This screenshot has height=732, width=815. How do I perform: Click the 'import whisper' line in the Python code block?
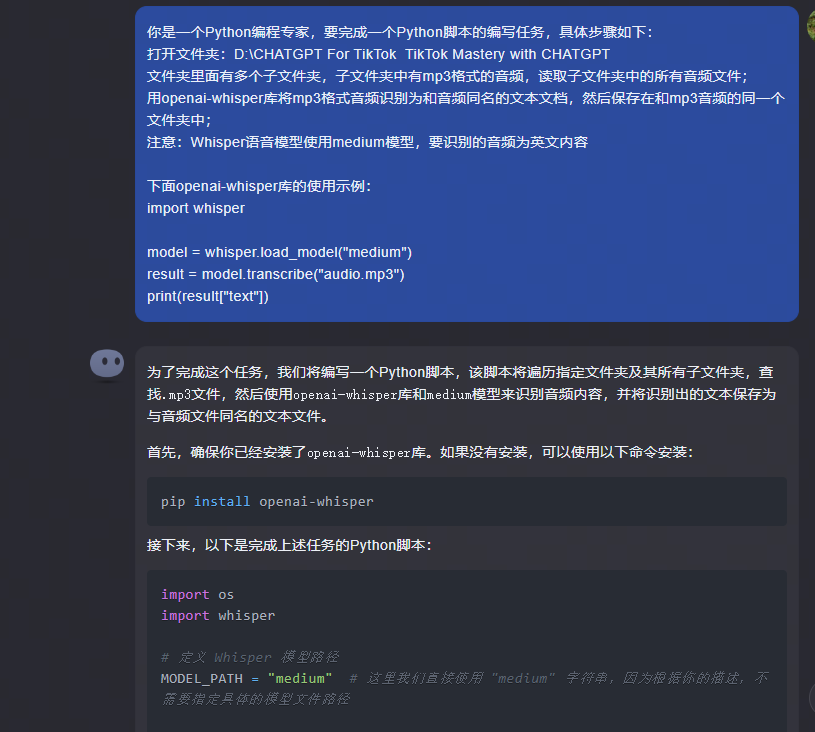218,616
